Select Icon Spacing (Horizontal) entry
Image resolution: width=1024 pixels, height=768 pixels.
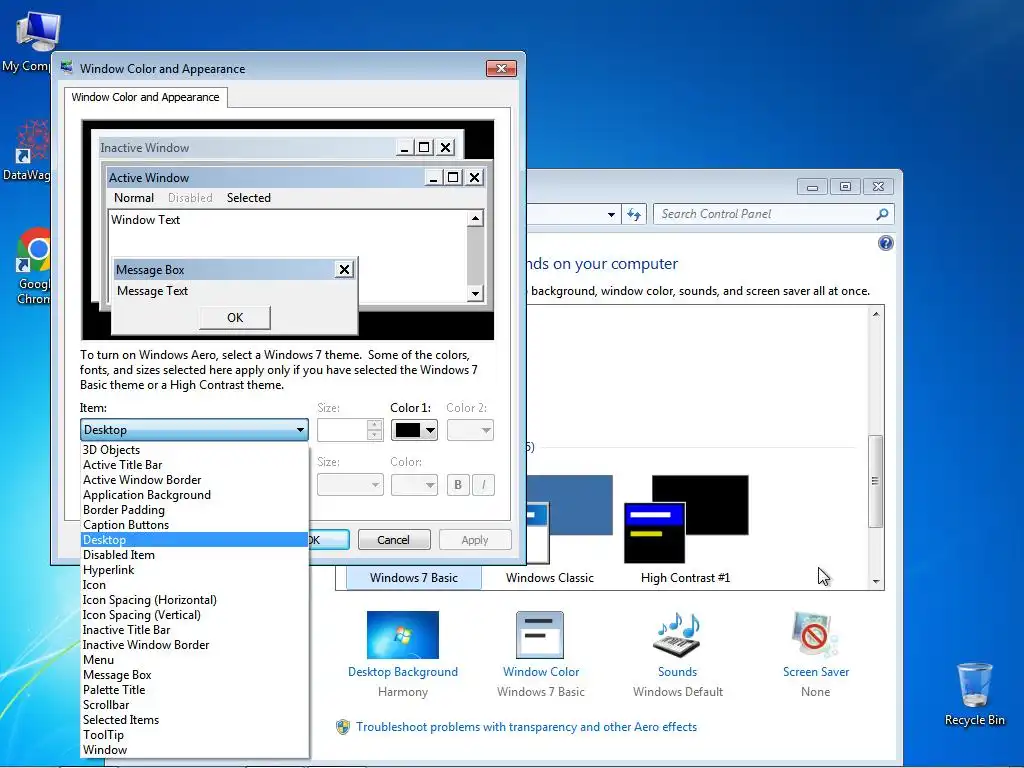click(194, 600)
